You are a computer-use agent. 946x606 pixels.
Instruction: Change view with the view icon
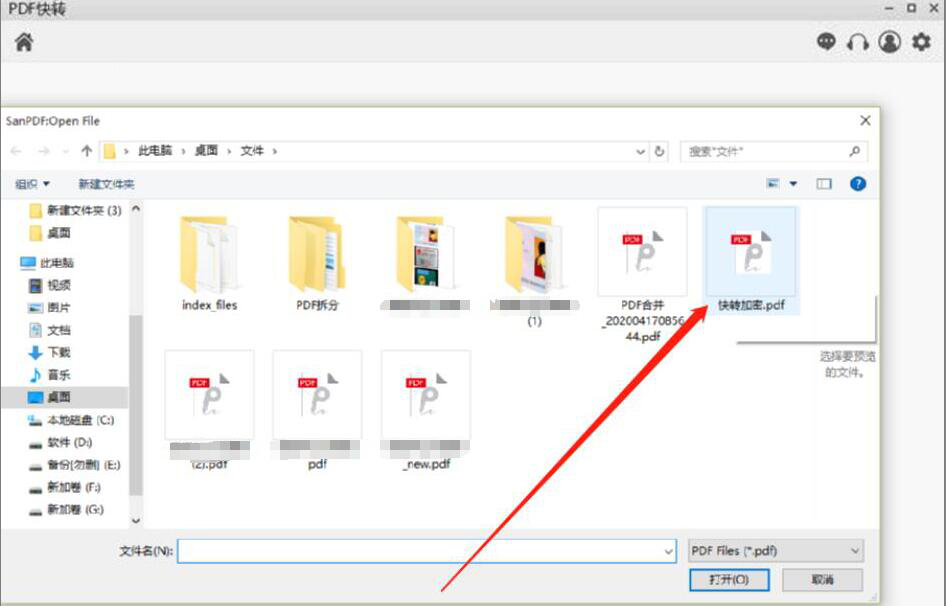point(773,183)
